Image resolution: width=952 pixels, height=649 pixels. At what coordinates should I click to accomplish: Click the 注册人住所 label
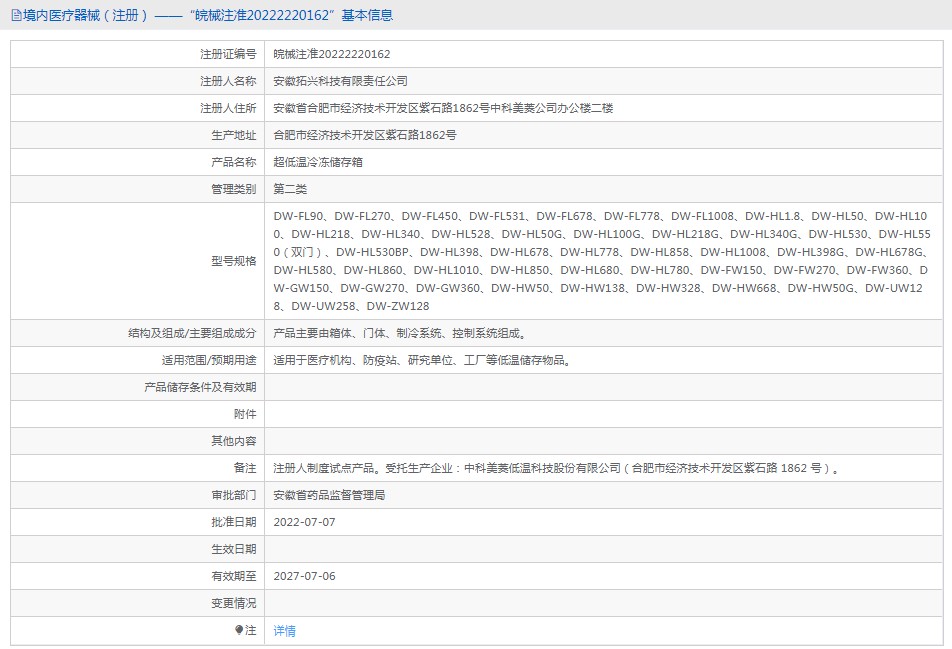tap(228, 108)
